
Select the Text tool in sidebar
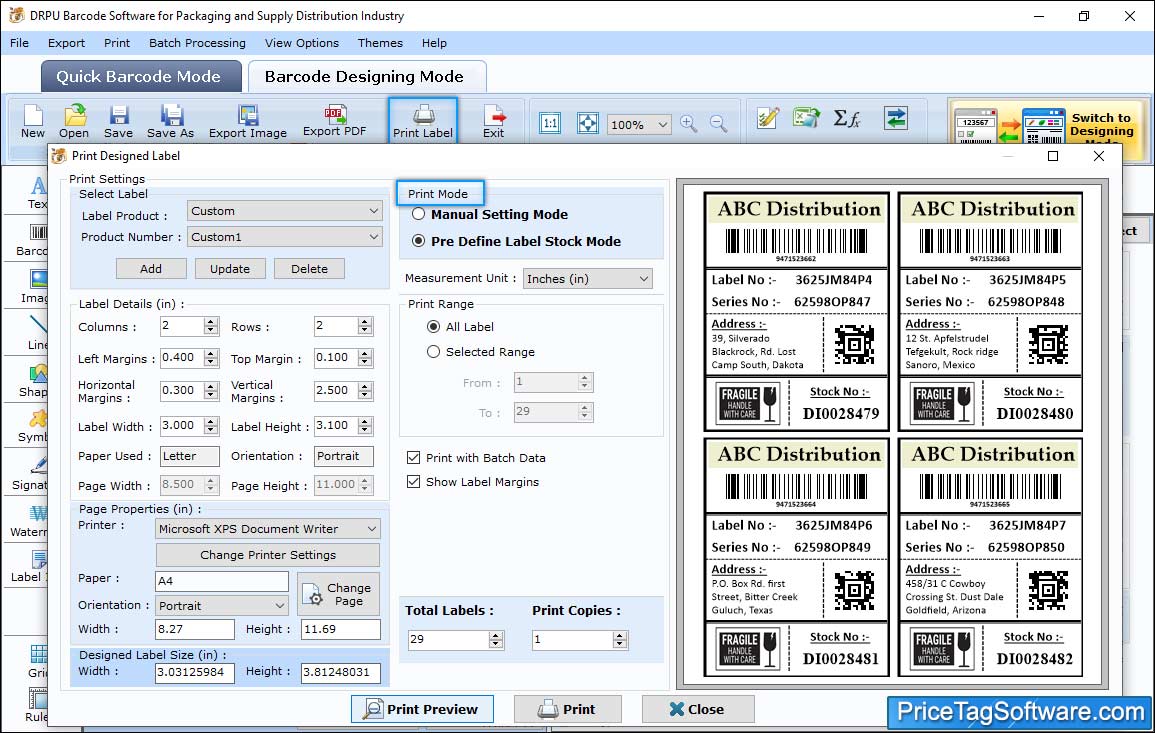37,193
